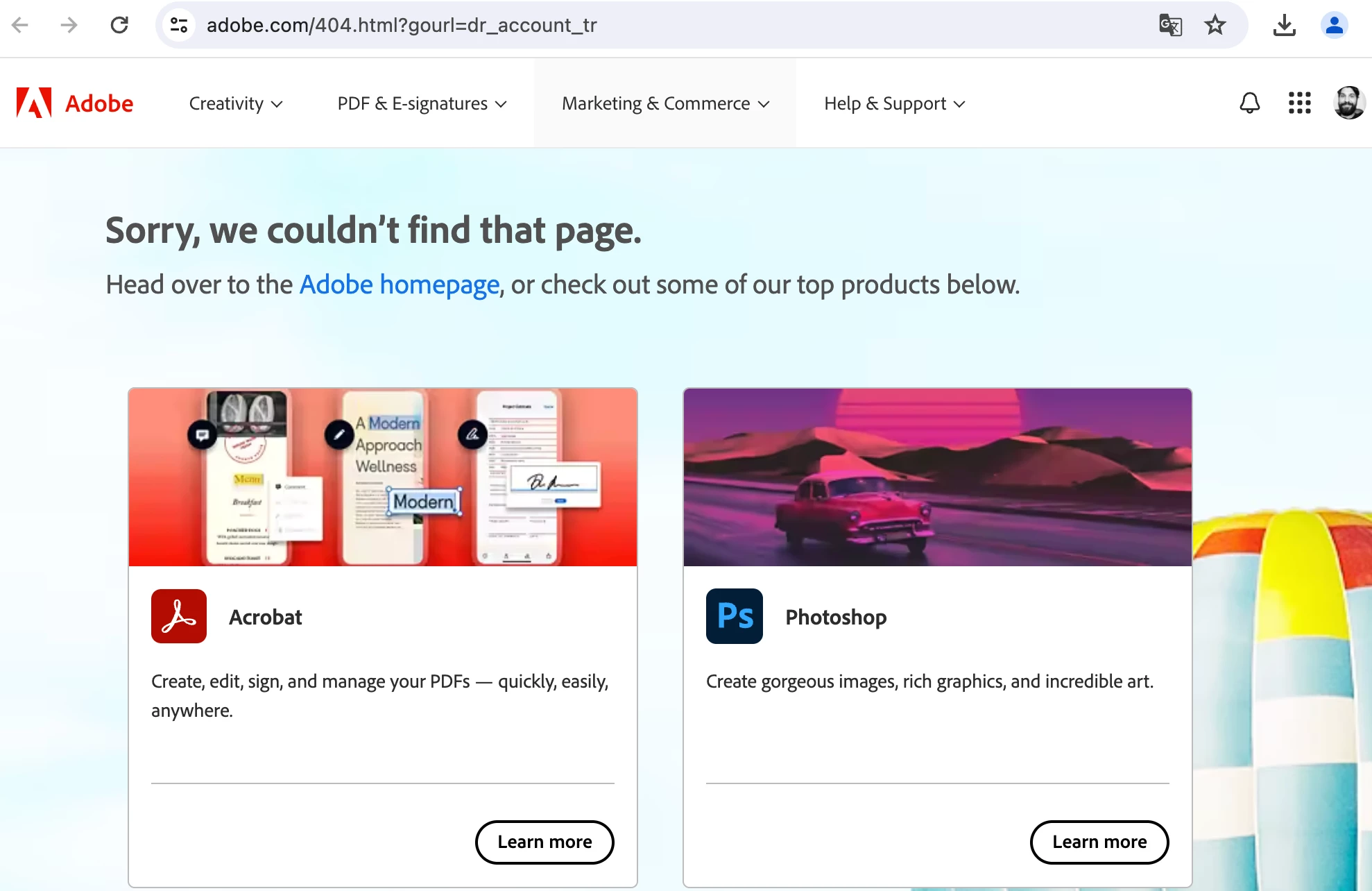Click the Photoshop retro car banner image
Image resolution: width=1372 pixels, height=891 pixels.
tap(937, 477)
